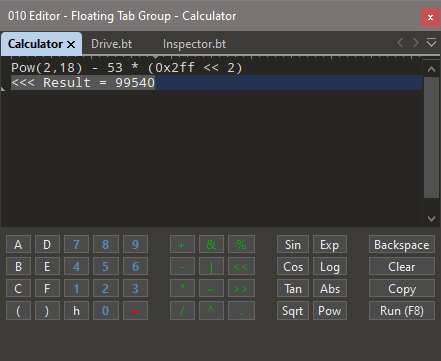
Task: Click the modulo % operator key
Action: pyautogui.click(x=241, y=244)
